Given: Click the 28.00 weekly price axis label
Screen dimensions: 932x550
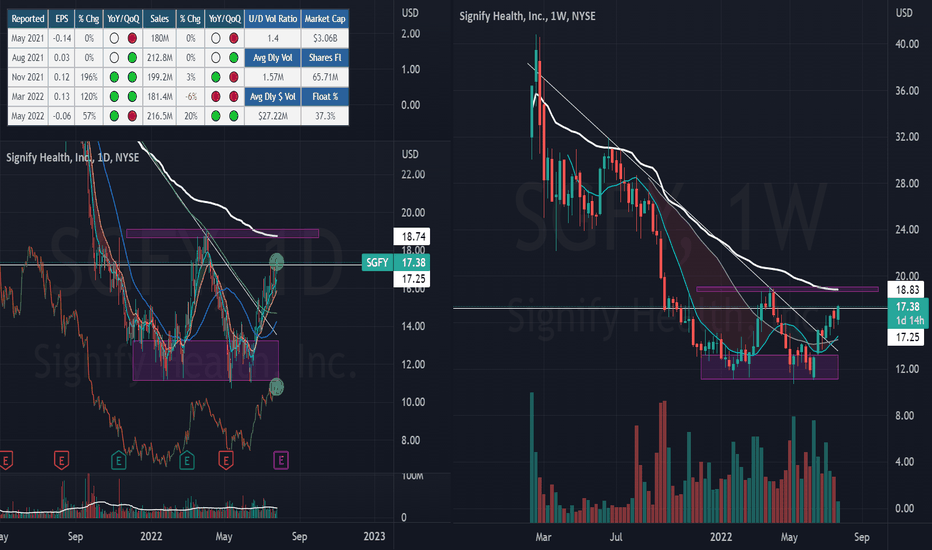Looking at the screenshot, I should click(907, 183).
